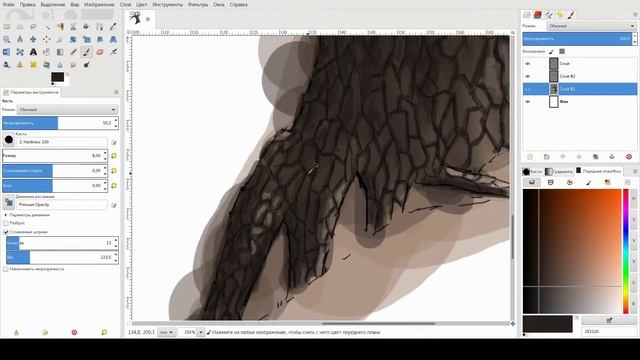Select the Free Select lasso tool
640x360 pixels.
tap(33, 27)
